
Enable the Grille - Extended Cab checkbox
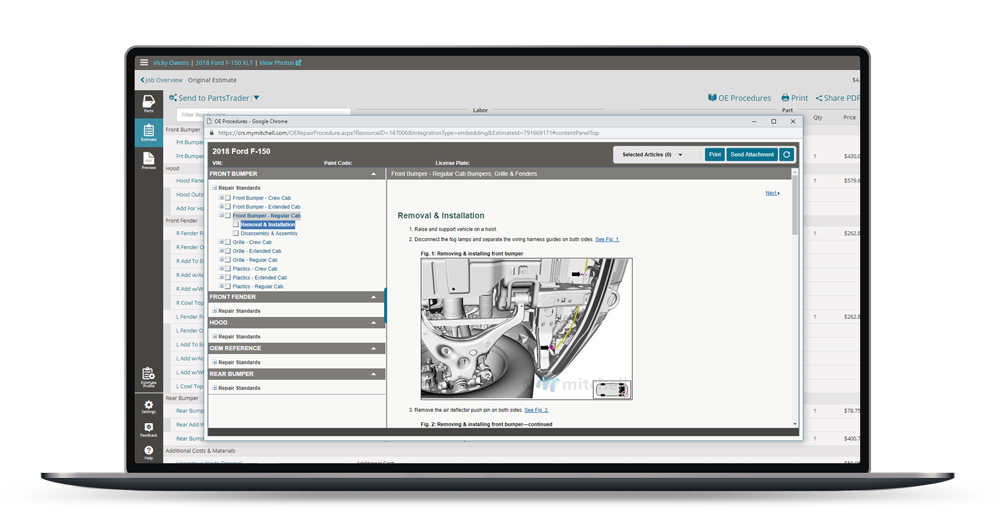(228, 251)
